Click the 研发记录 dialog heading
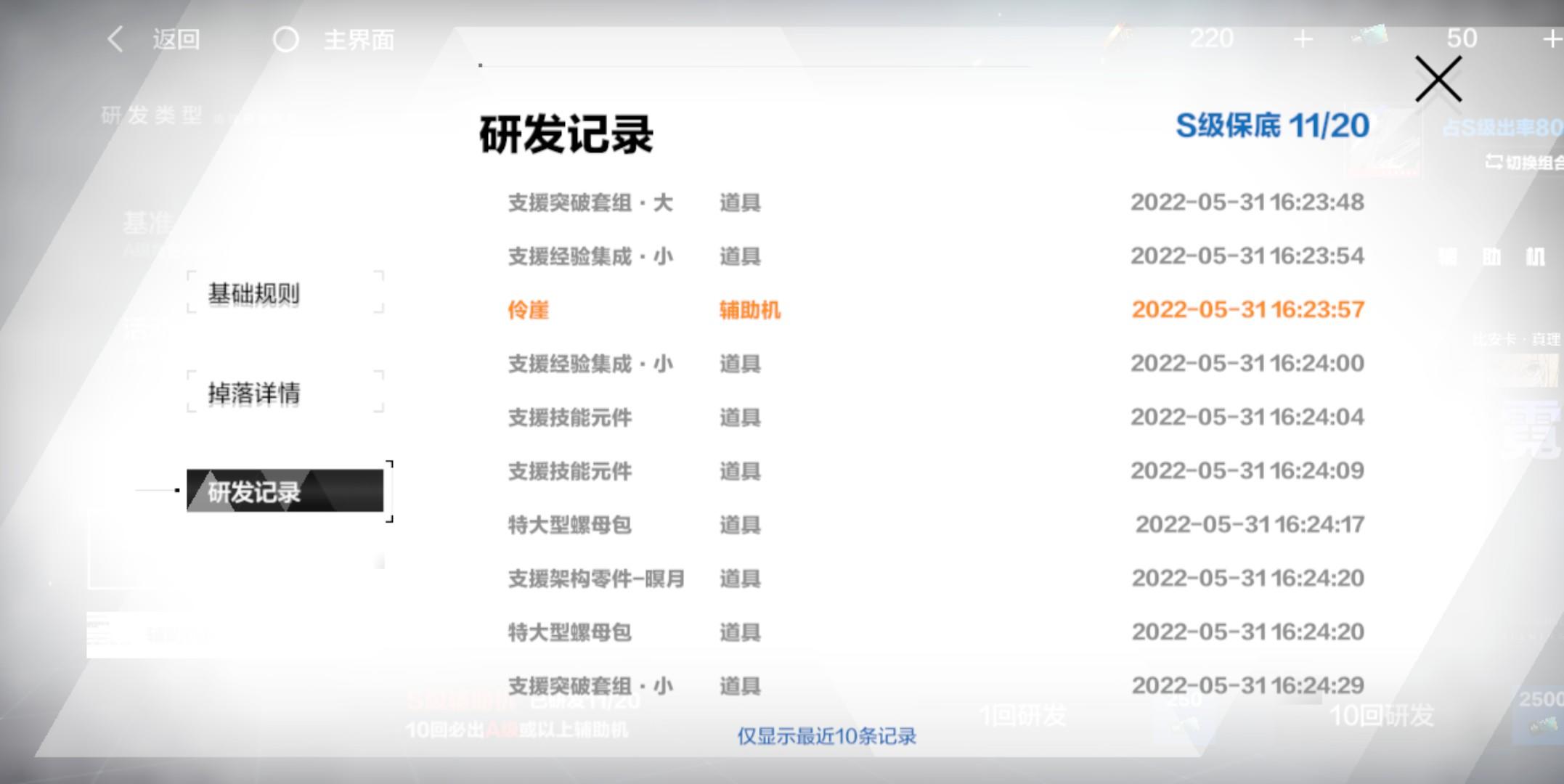Viewport: 1564px width, 784px height. pyautogui.click(x=566, y=134)
